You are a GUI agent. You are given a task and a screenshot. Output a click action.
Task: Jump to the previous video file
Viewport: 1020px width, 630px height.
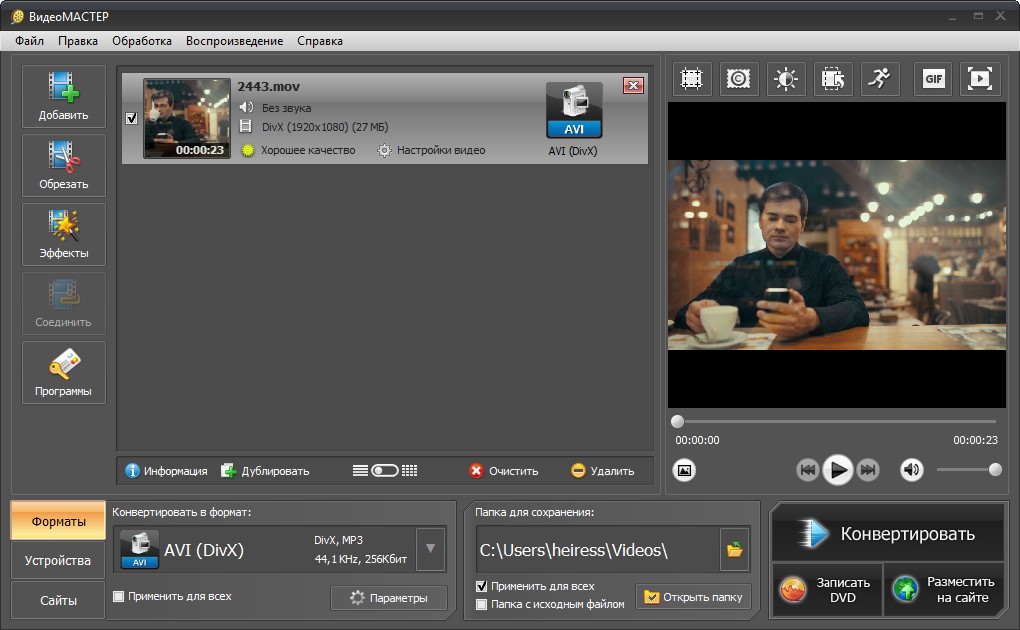pyautogui.click(x=807, y=470)
